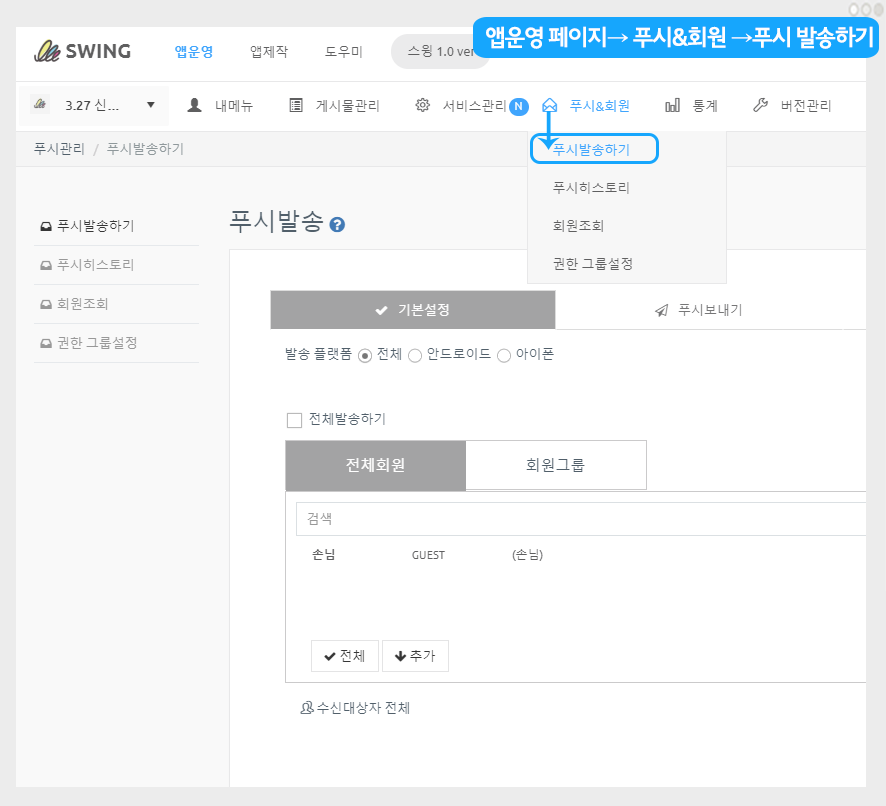This screenshot has height=806, width=886.
Task: Select the 전체 platform radio button
Action: [x=365, y=355]
